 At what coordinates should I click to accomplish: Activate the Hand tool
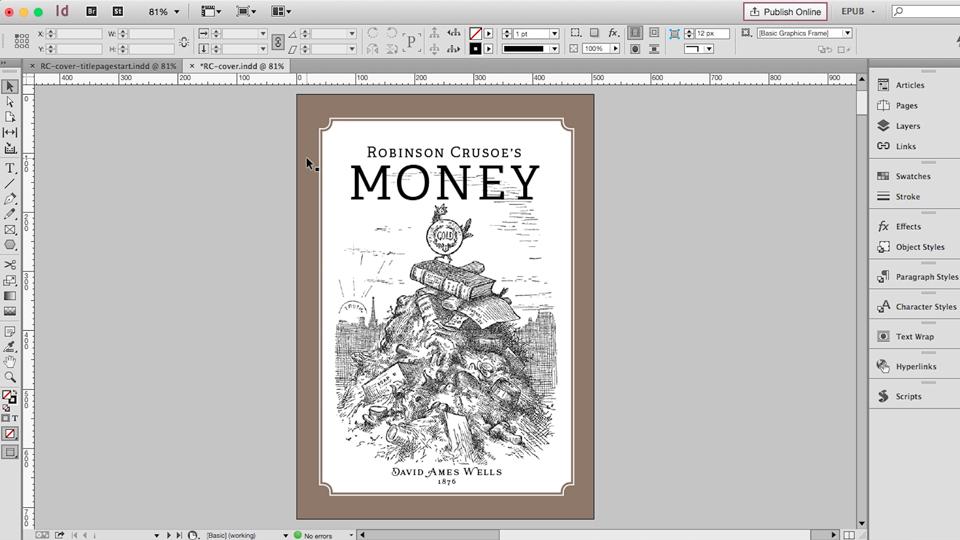coord(10,362)
